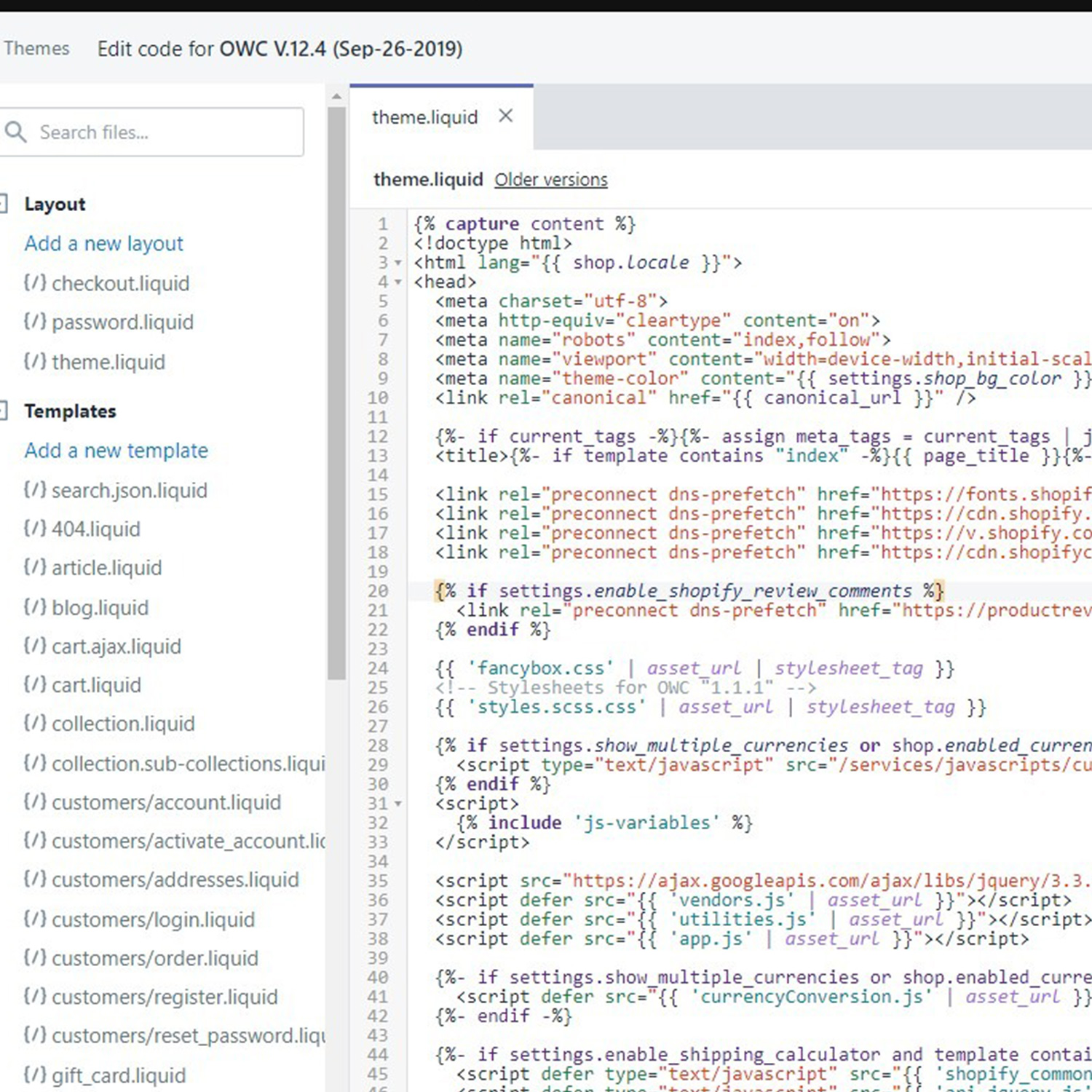This screenshot has width=1092, height=1092.
Task: Click the 'fancybox.css' stylesheet line
Action: [695, 668]
